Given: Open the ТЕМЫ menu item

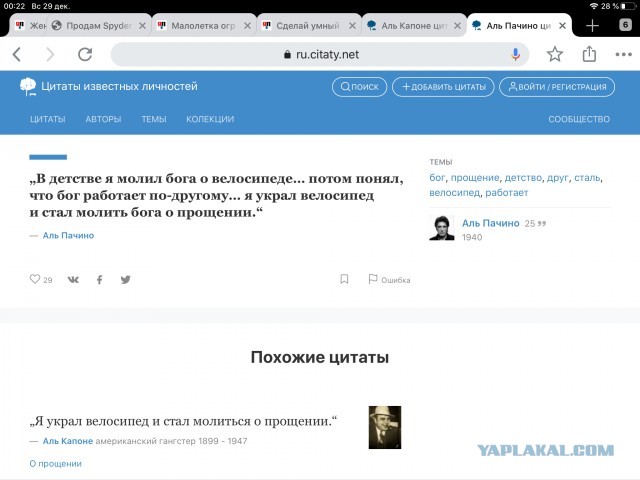Looking at the screenshot, I should tap(154, 119).
